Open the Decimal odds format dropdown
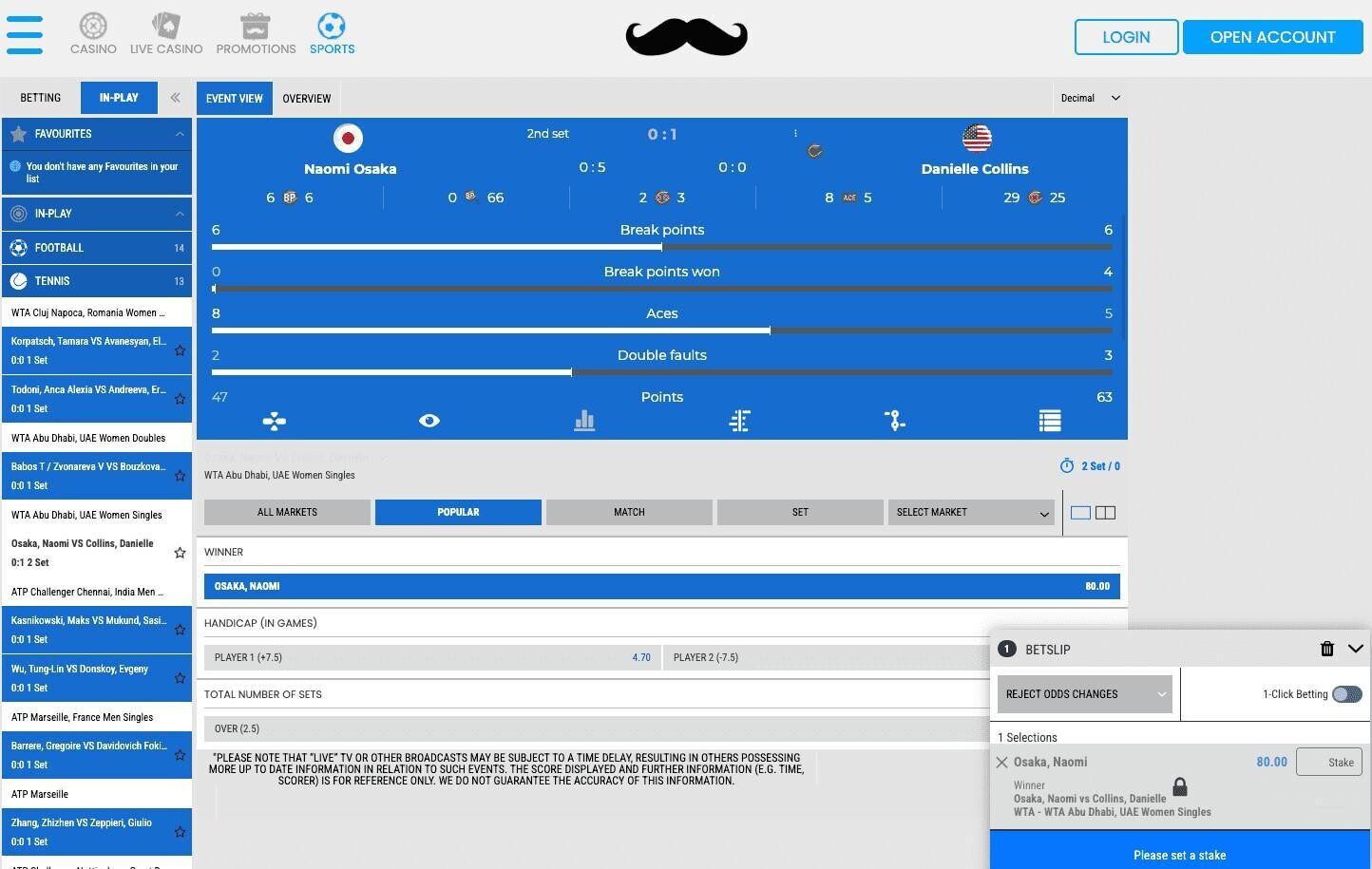The width and height of the screenshot is (1372, 869). [x=1090, y=98]
